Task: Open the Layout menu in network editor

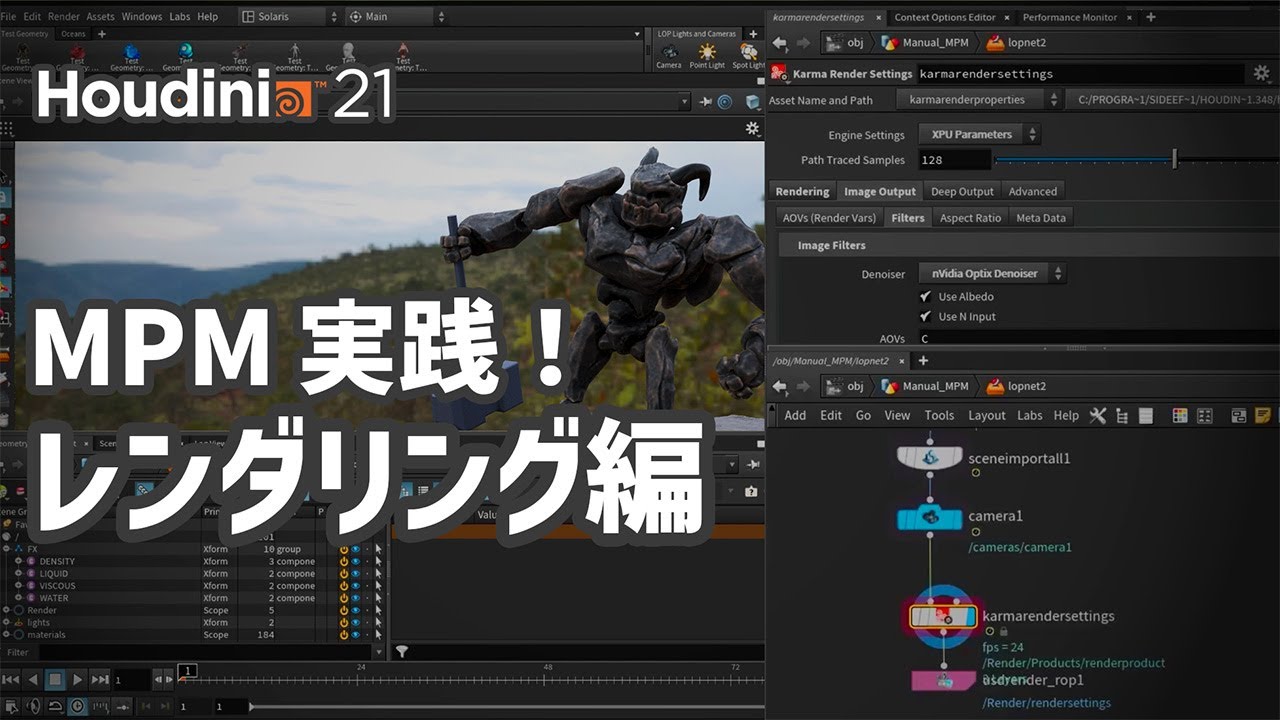Action: (987, 415)
